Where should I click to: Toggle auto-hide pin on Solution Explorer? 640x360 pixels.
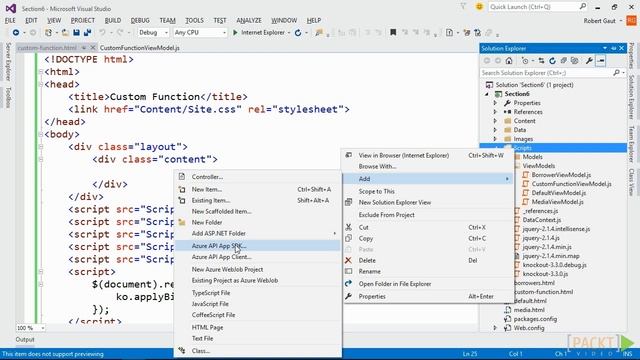pos(613,48)
